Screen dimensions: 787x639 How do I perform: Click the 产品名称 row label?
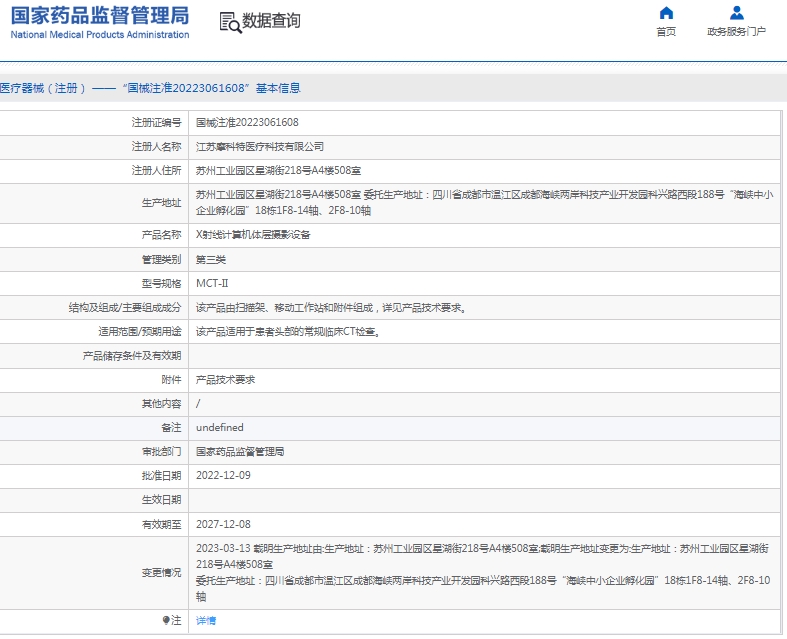(x=161, y=235)
